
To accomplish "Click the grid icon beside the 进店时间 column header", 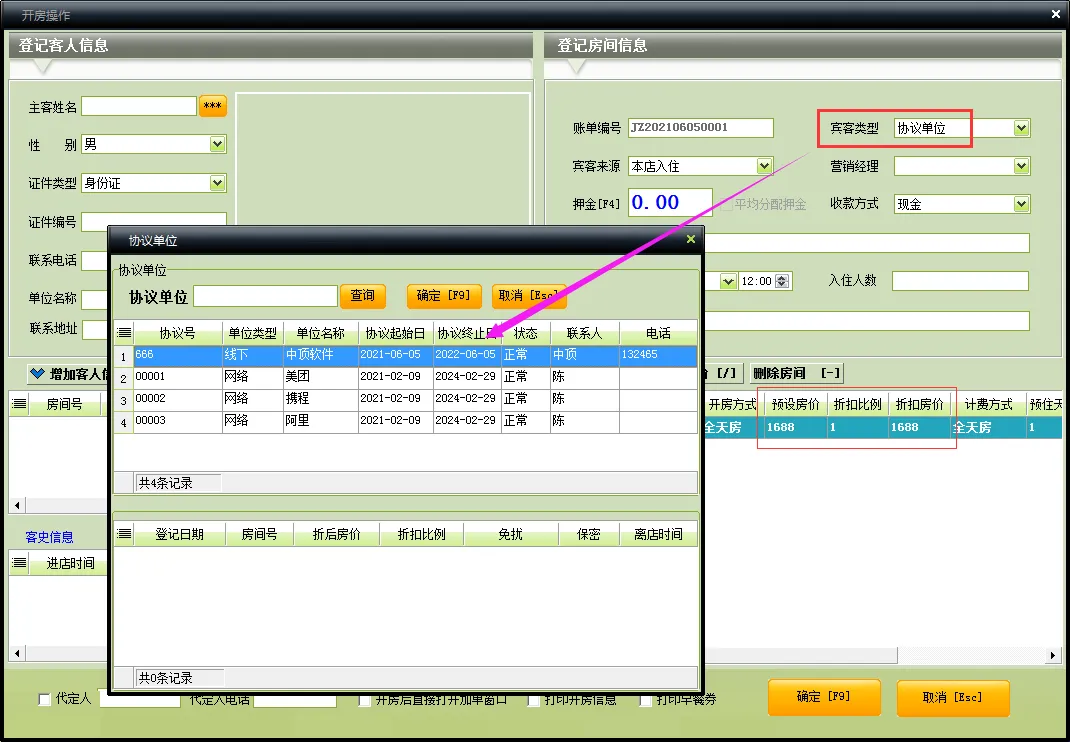I will click(x=19, y=563).
